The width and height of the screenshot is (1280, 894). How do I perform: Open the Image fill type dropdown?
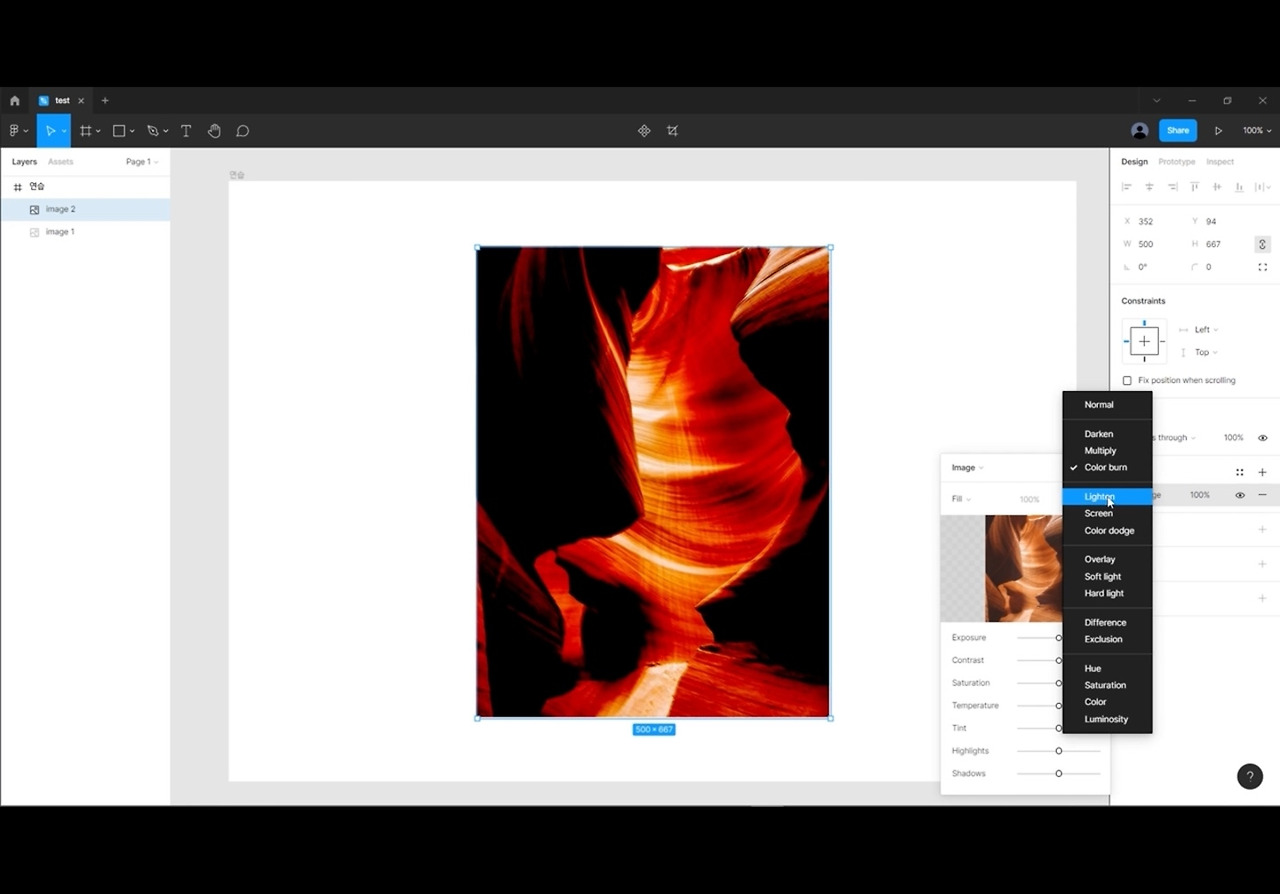[x=967, y=468]
